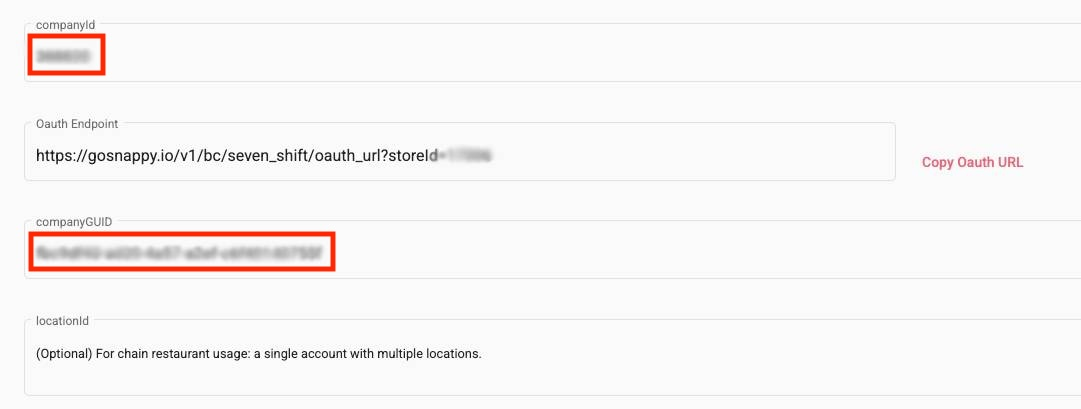1081x409 pixels.
Task: Click the blurred companyGUID value
Action: tap(179, 253)
